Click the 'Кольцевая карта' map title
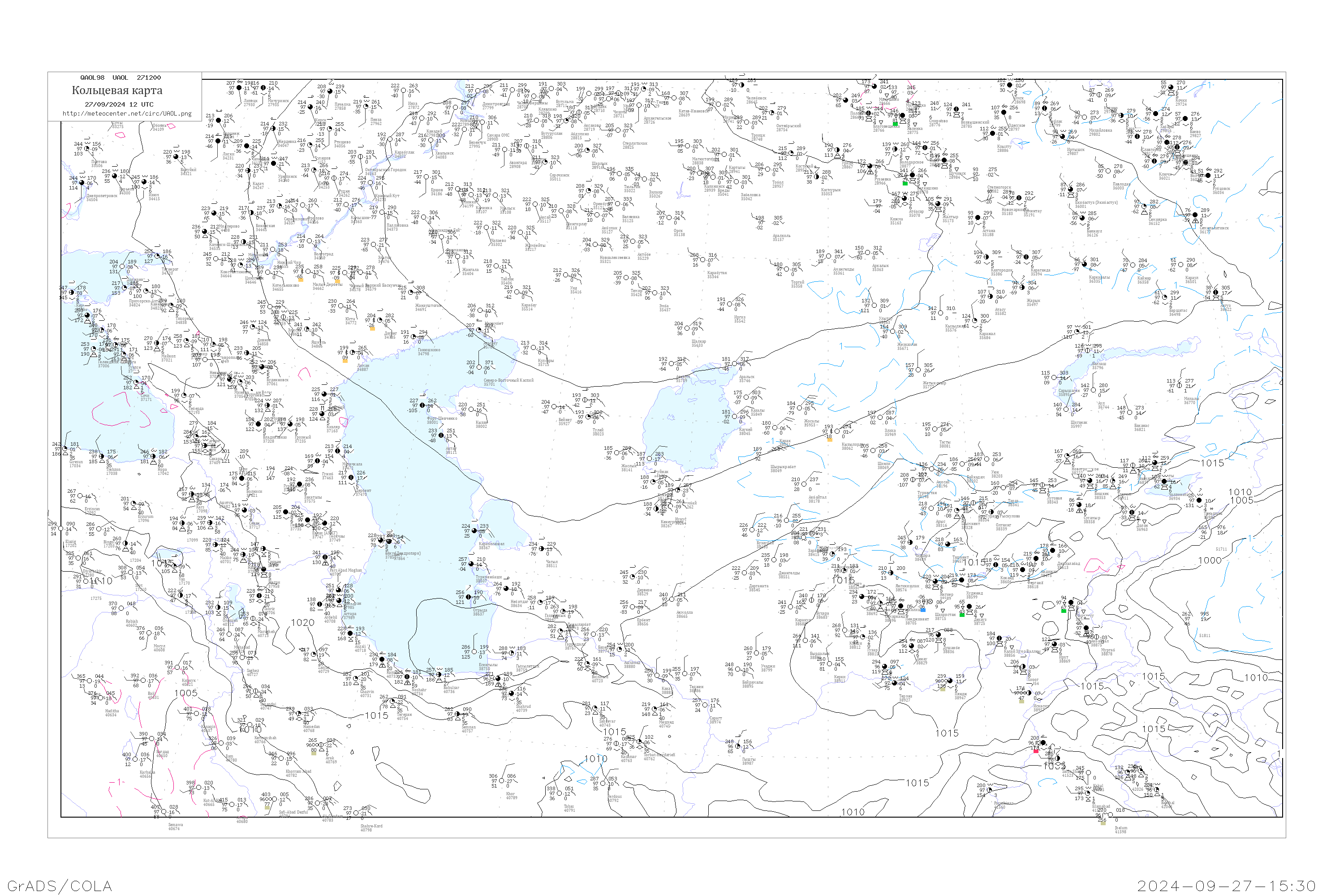 117,90
